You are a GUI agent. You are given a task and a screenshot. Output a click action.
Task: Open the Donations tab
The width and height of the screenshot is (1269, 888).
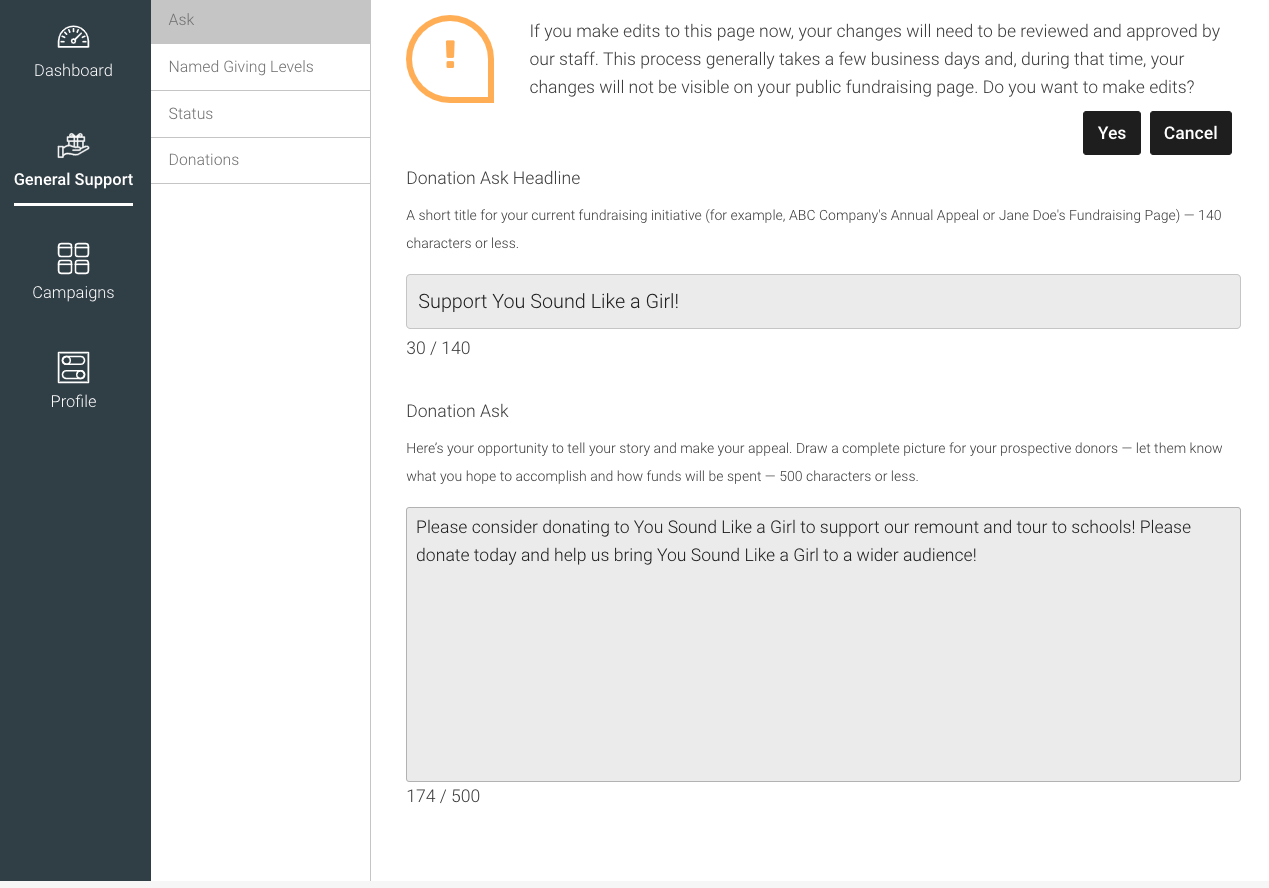point(260,160)
